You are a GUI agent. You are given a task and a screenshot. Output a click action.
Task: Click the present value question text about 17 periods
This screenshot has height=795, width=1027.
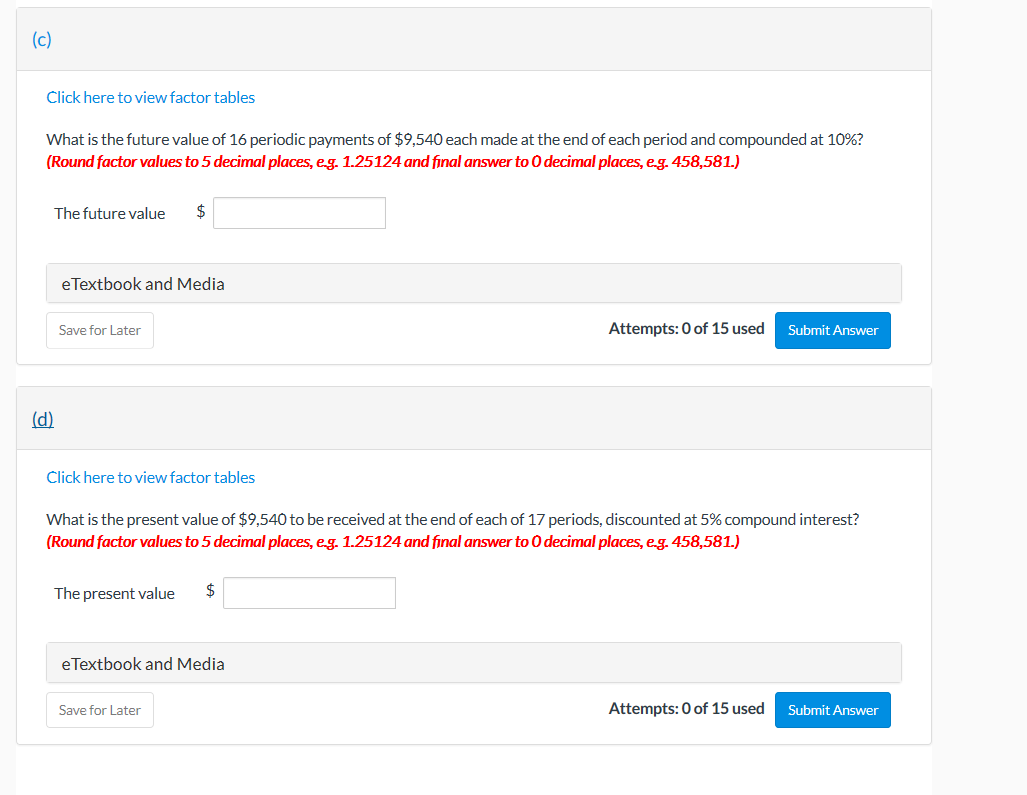click(453, 519)
